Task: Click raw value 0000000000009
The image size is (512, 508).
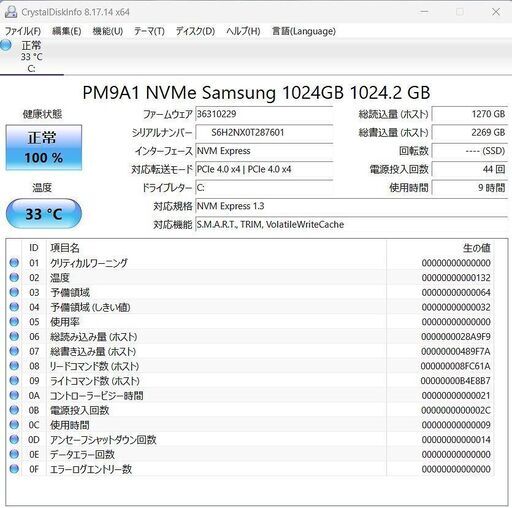Action: [x=456, y=425]
